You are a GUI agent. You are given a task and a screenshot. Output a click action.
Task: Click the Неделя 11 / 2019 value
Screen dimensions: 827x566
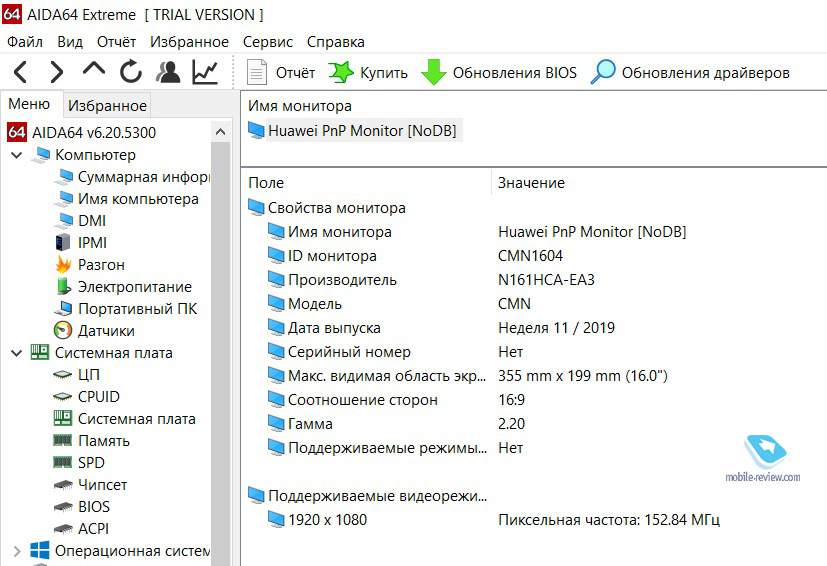(556, 328)
